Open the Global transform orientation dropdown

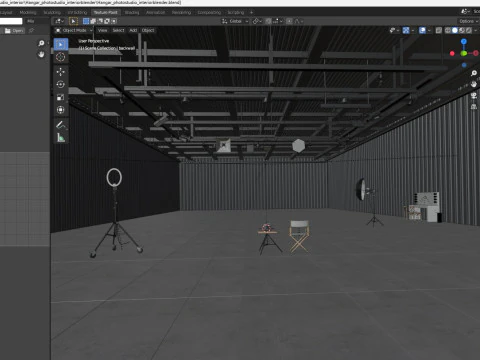[x=235, y=21]
